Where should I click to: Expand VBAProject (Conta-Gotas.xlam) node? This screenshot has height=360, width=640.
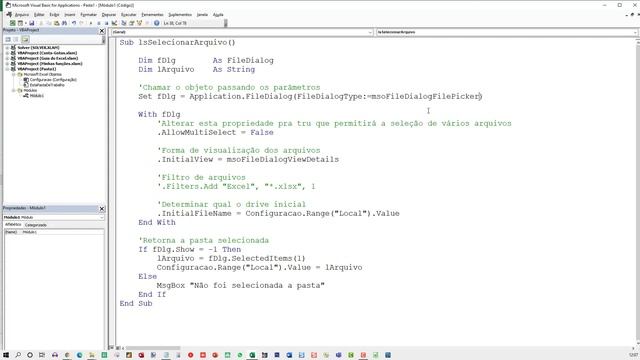(x=7, y=53)
